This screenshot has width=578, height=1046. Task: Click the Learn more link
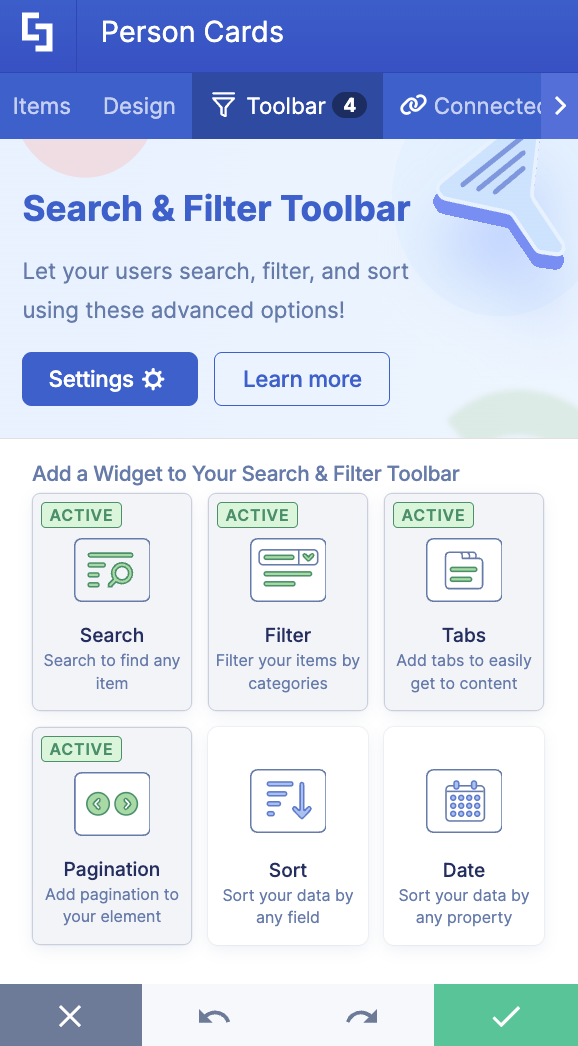pos(301,379)
